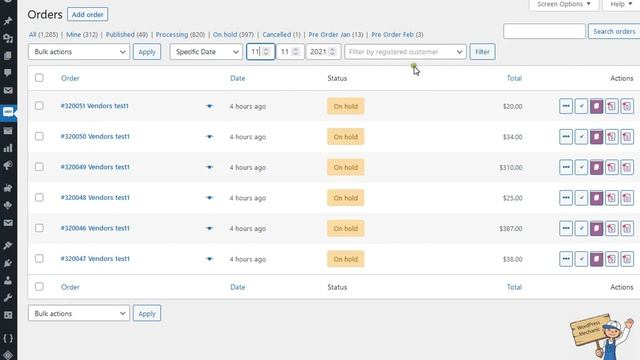
Task: Click stepper arrows on year 2021 field
Action: pyautogui.click(x=332, y=52)
